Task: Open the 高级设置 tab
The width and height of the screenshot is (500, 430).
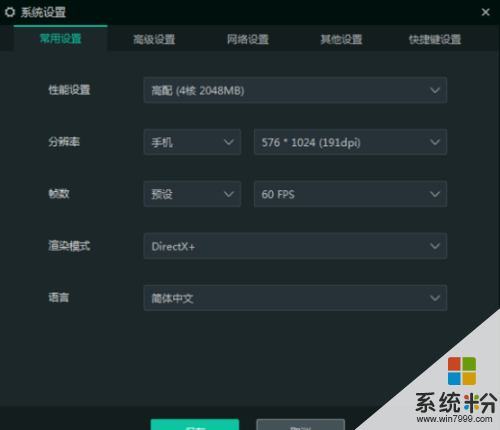Action: (154, 39)
